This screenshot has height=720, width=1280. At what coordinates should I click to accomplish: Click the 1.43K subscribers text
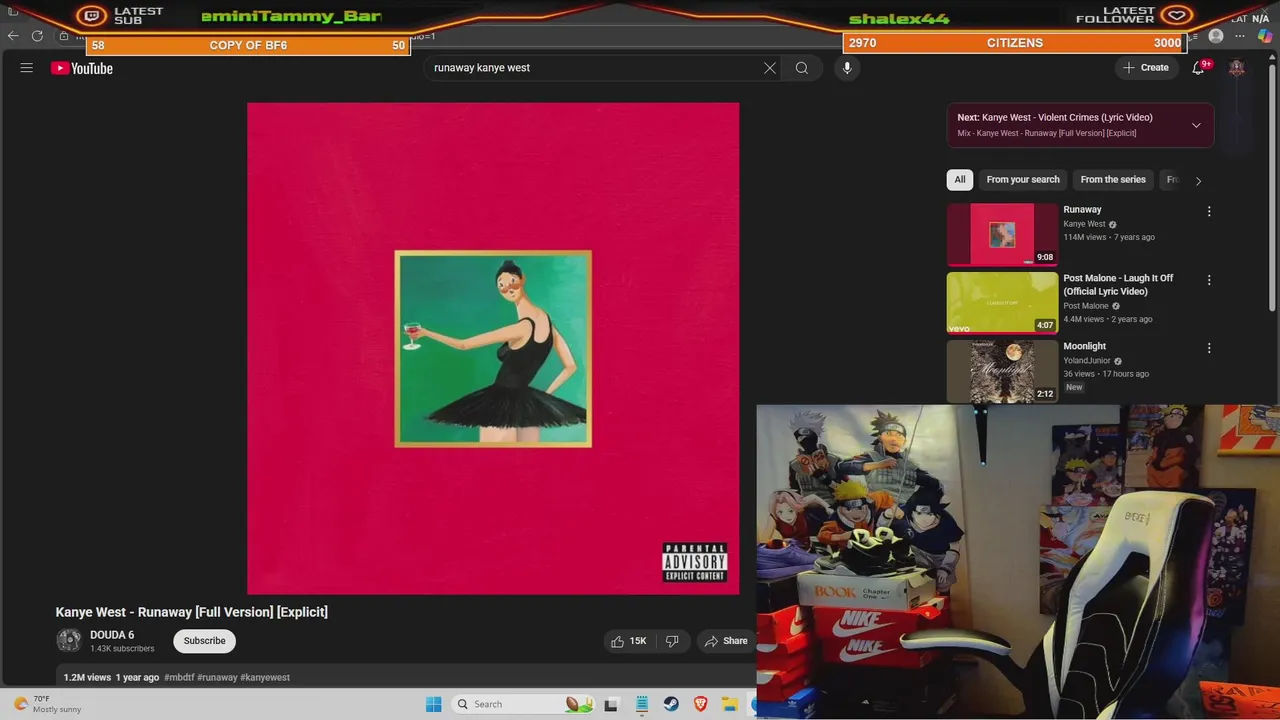click(122, 649)
